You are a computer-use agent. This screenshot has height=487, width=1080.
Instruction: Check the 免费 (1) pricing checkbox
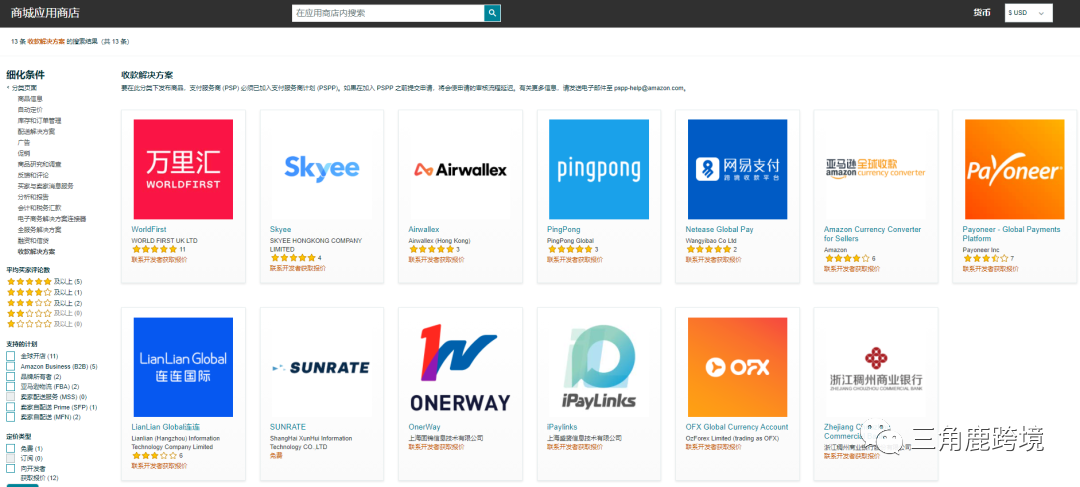[10, 448]
